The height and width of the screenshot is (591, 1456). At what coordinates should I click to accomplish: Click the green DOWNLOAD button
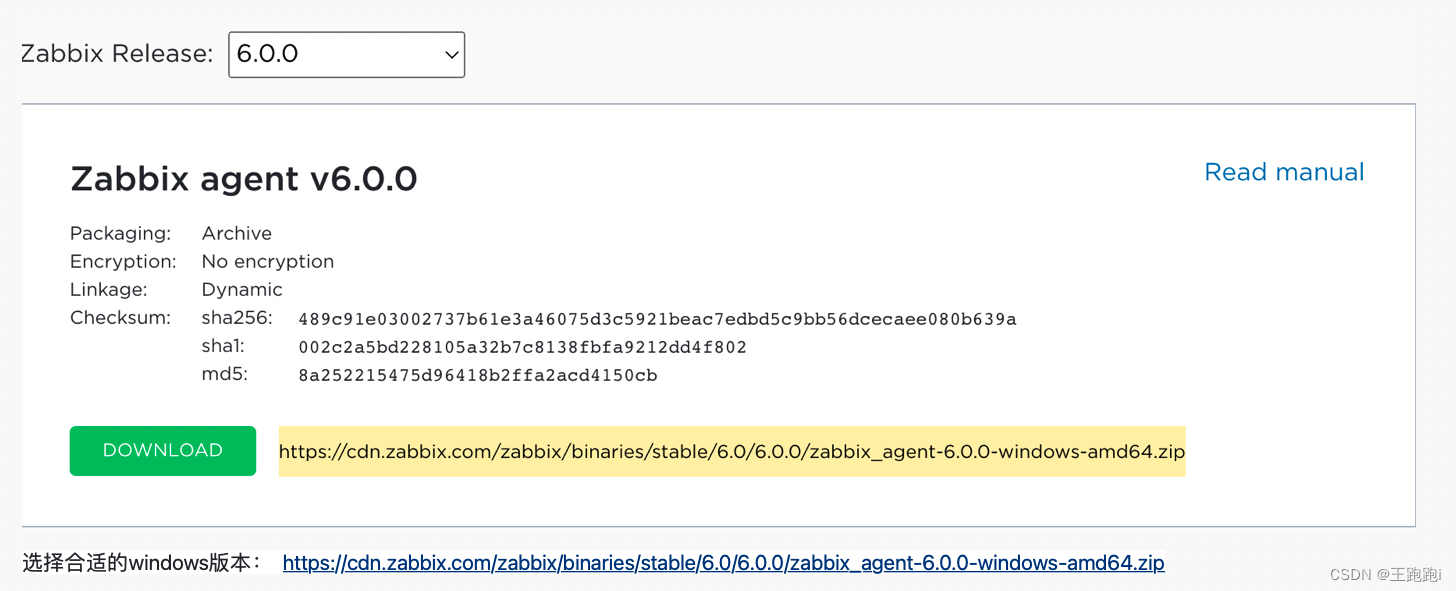tap(162, 451)
